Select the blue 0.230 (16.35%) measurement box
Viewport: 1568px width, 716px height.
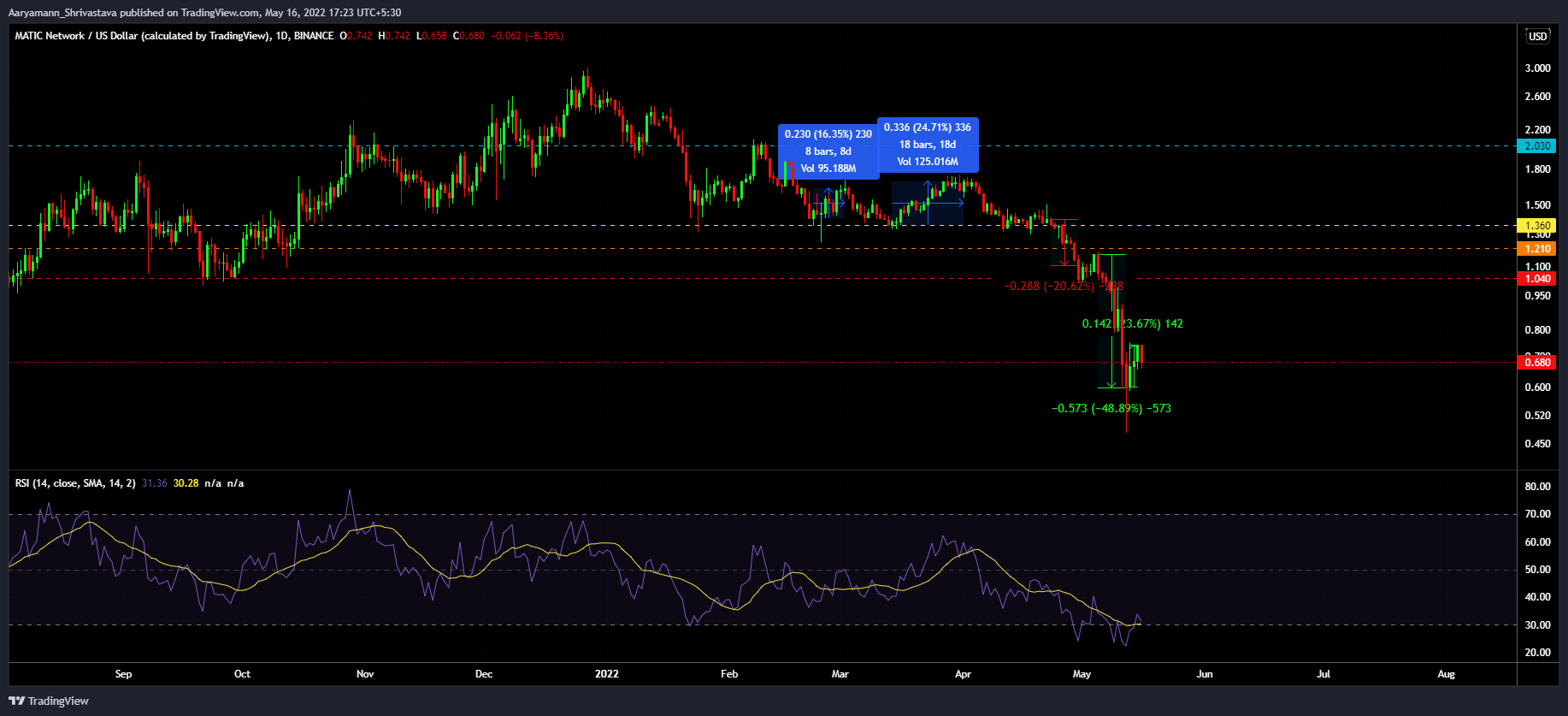pyautogui.click(x=828, y=151)
